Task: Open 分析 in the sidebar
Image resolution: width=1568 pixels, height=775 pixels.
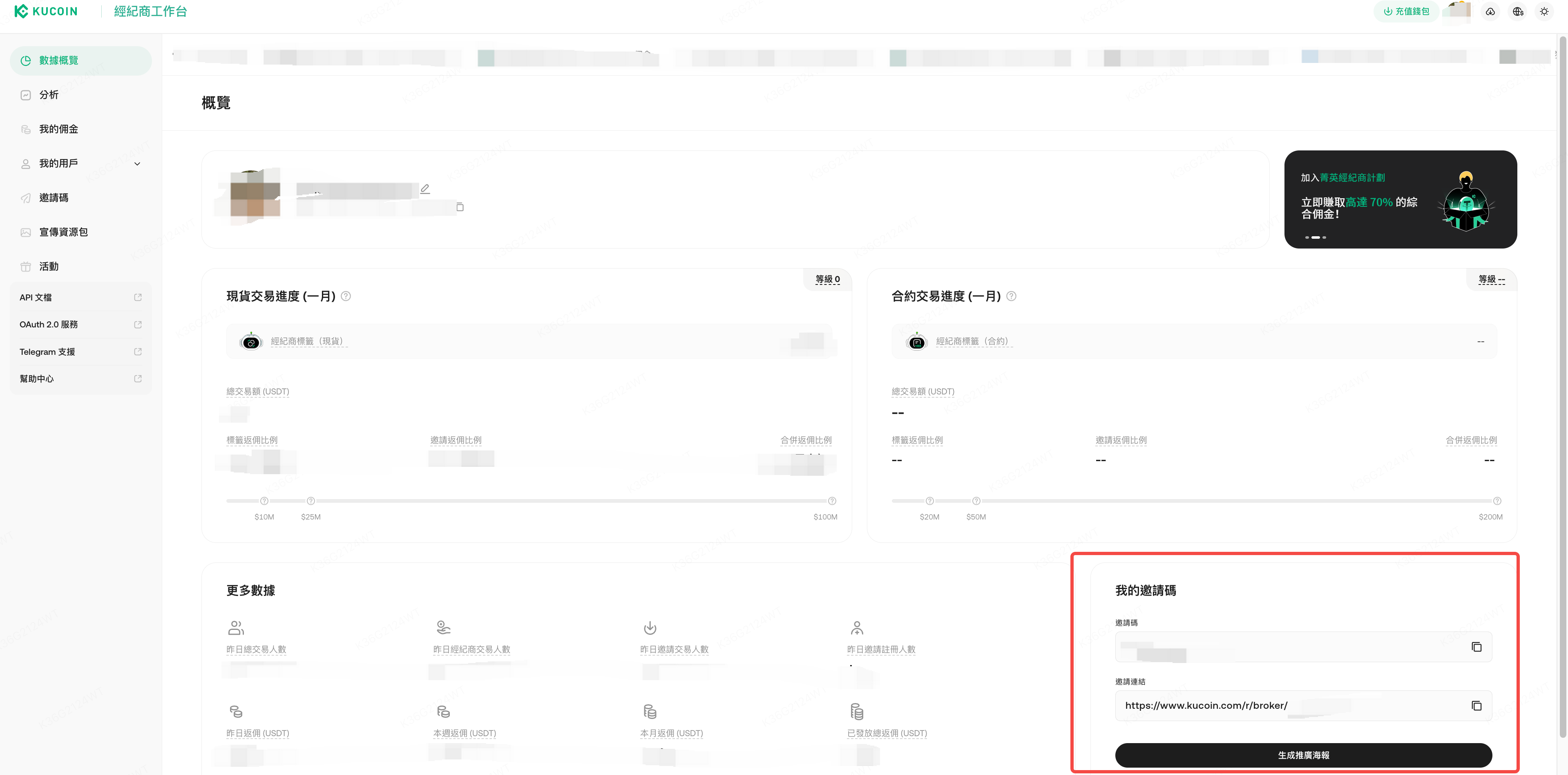Action: click(49, 95)
